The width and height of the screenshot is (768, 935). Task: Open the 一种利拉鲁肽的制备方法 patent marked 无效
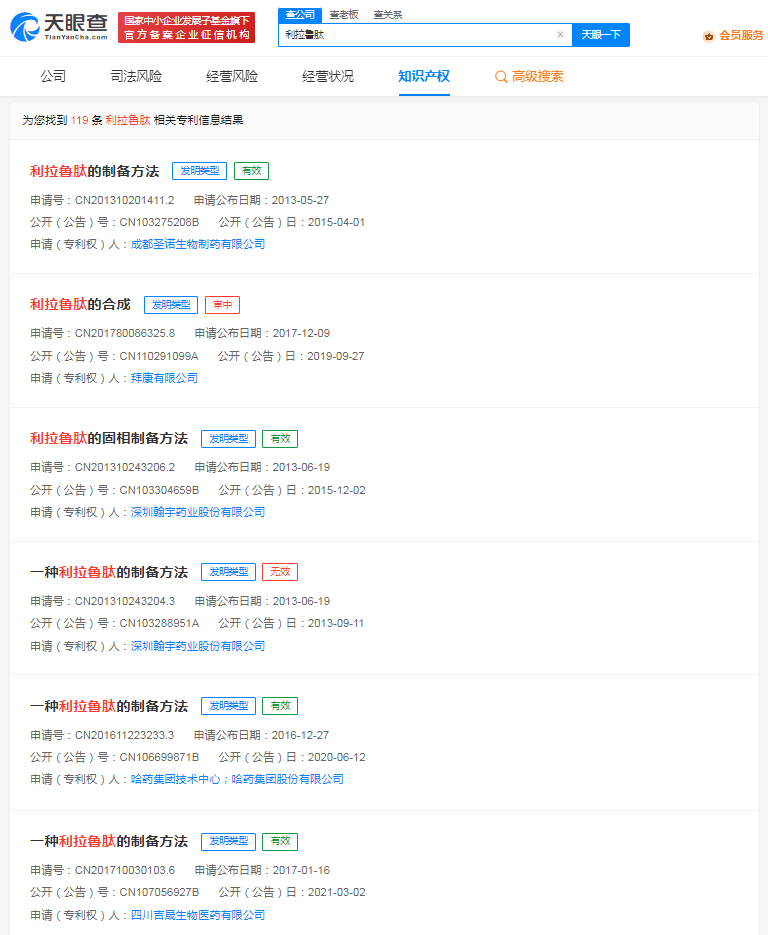[109, 572]
